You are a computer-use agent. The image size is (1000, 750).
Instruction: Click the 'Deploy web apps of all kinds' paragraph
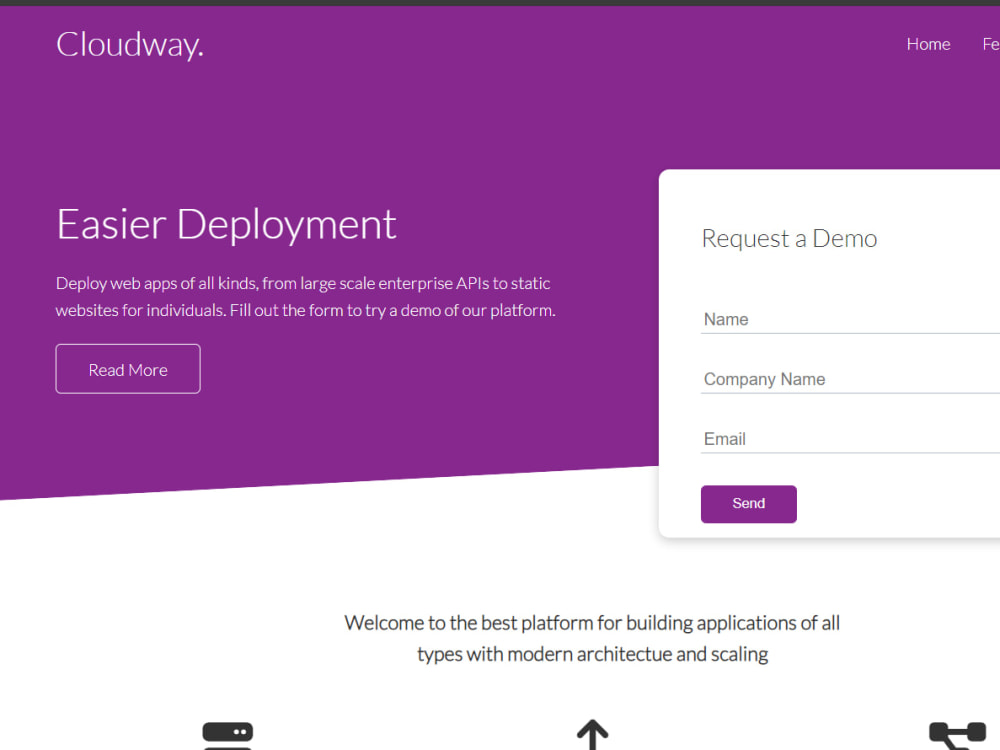coord(305,297)
